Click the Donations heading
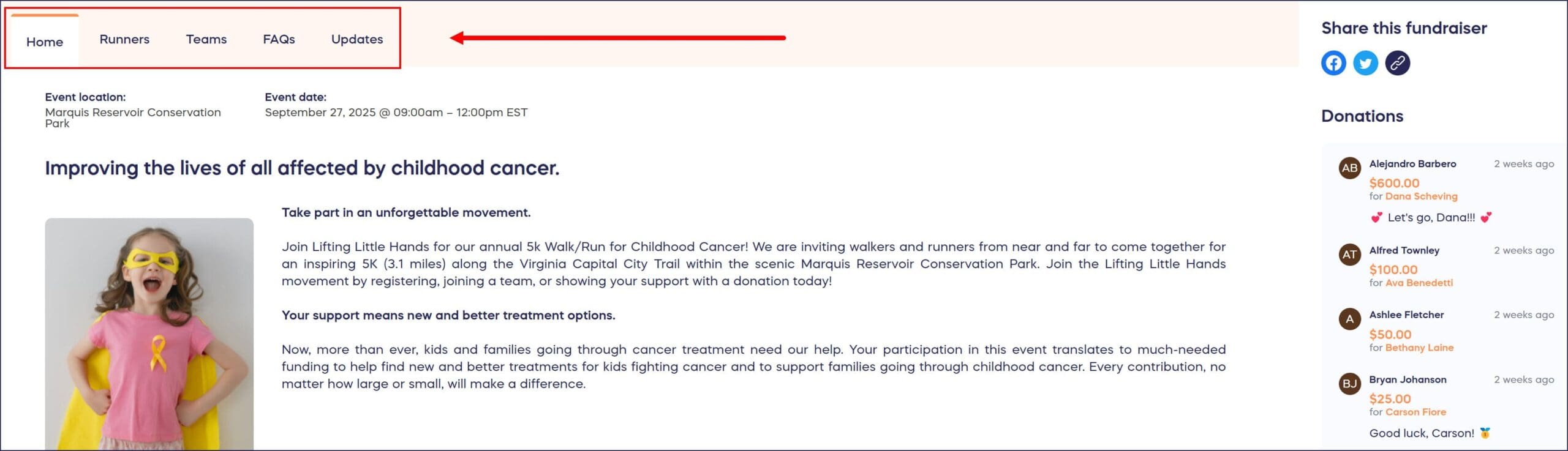 (x=1362, y=116)
